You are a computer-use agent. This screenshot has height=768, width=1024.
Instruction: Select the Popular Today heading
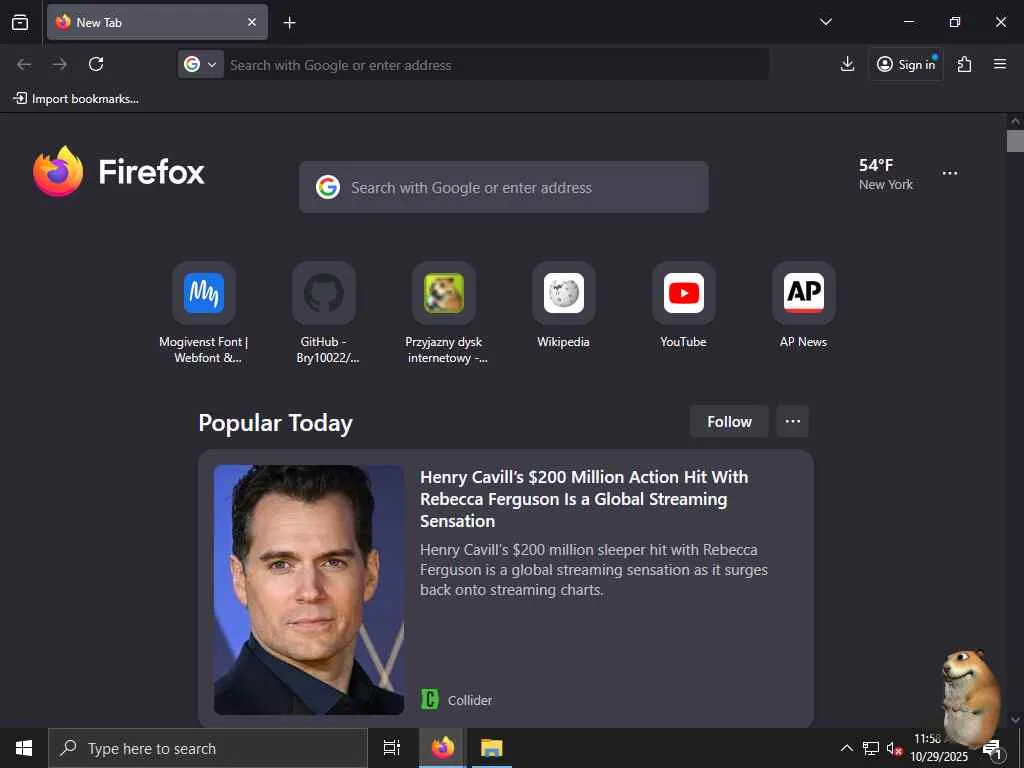(x=275, y=423)
